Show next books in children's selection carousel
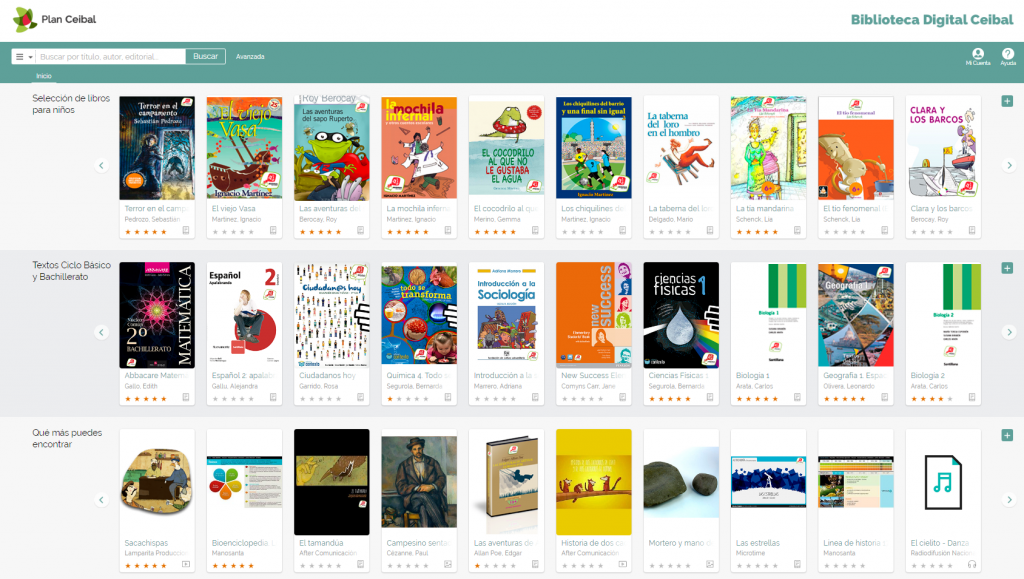Screen dimensions: 1024x579 point(1009,165)
